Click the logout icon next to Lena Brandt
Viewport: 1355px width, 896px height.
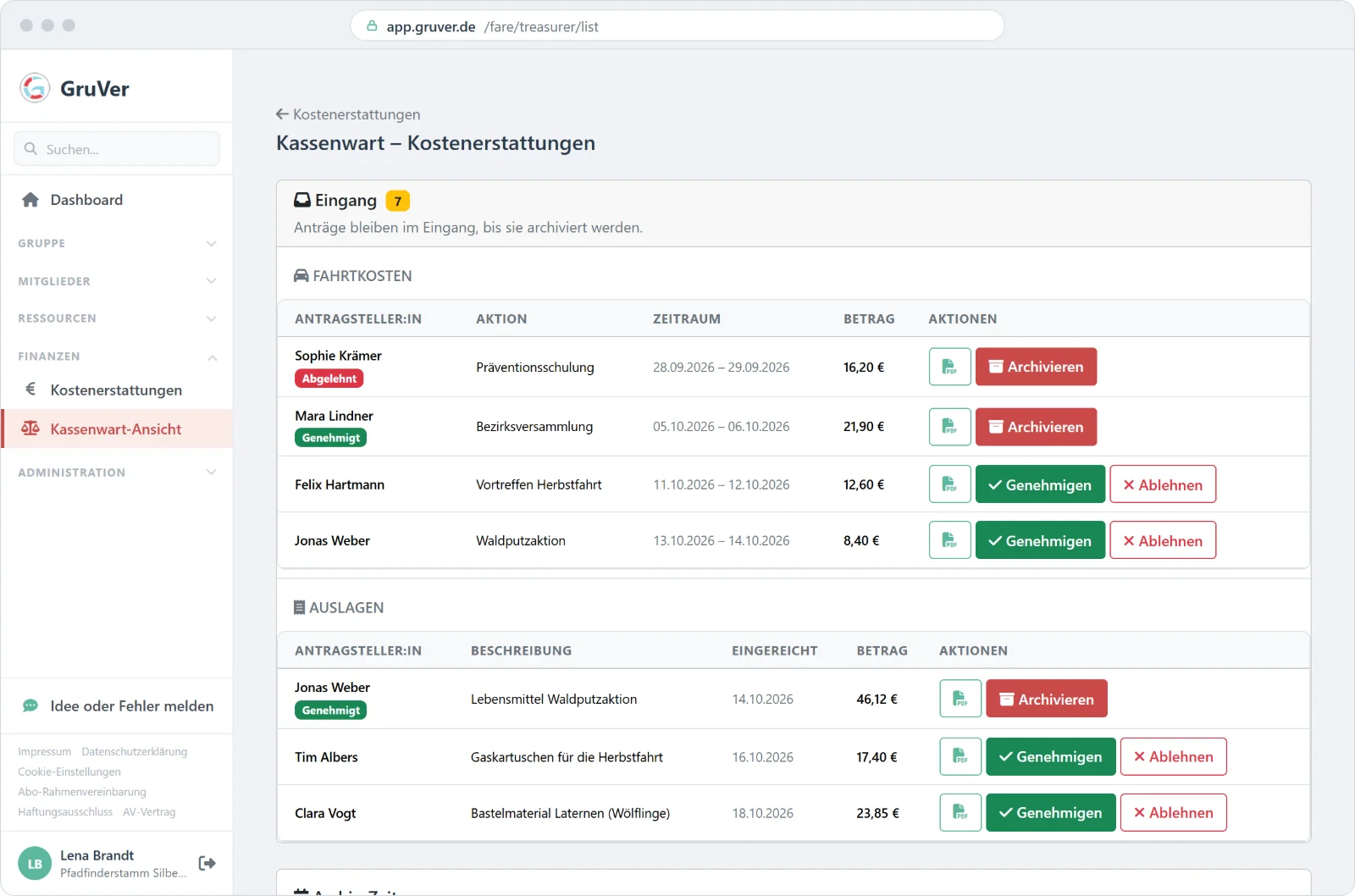(x=207, y=863)
